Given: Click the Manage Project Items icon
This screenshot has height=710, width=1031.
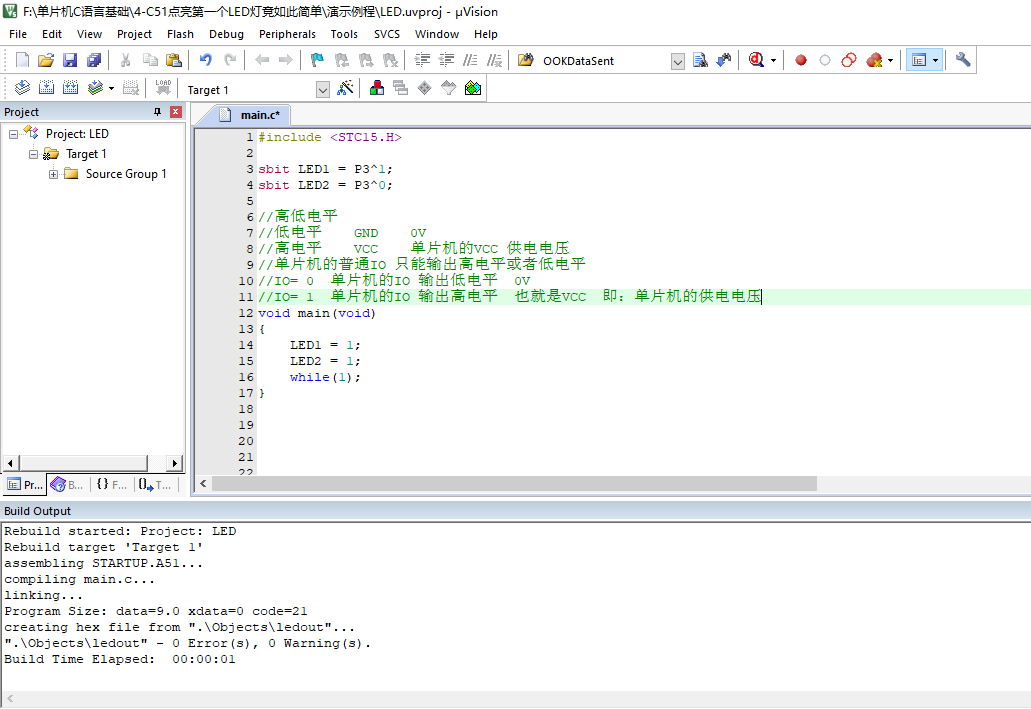Looking at the screenshot, I should (377, 88).
